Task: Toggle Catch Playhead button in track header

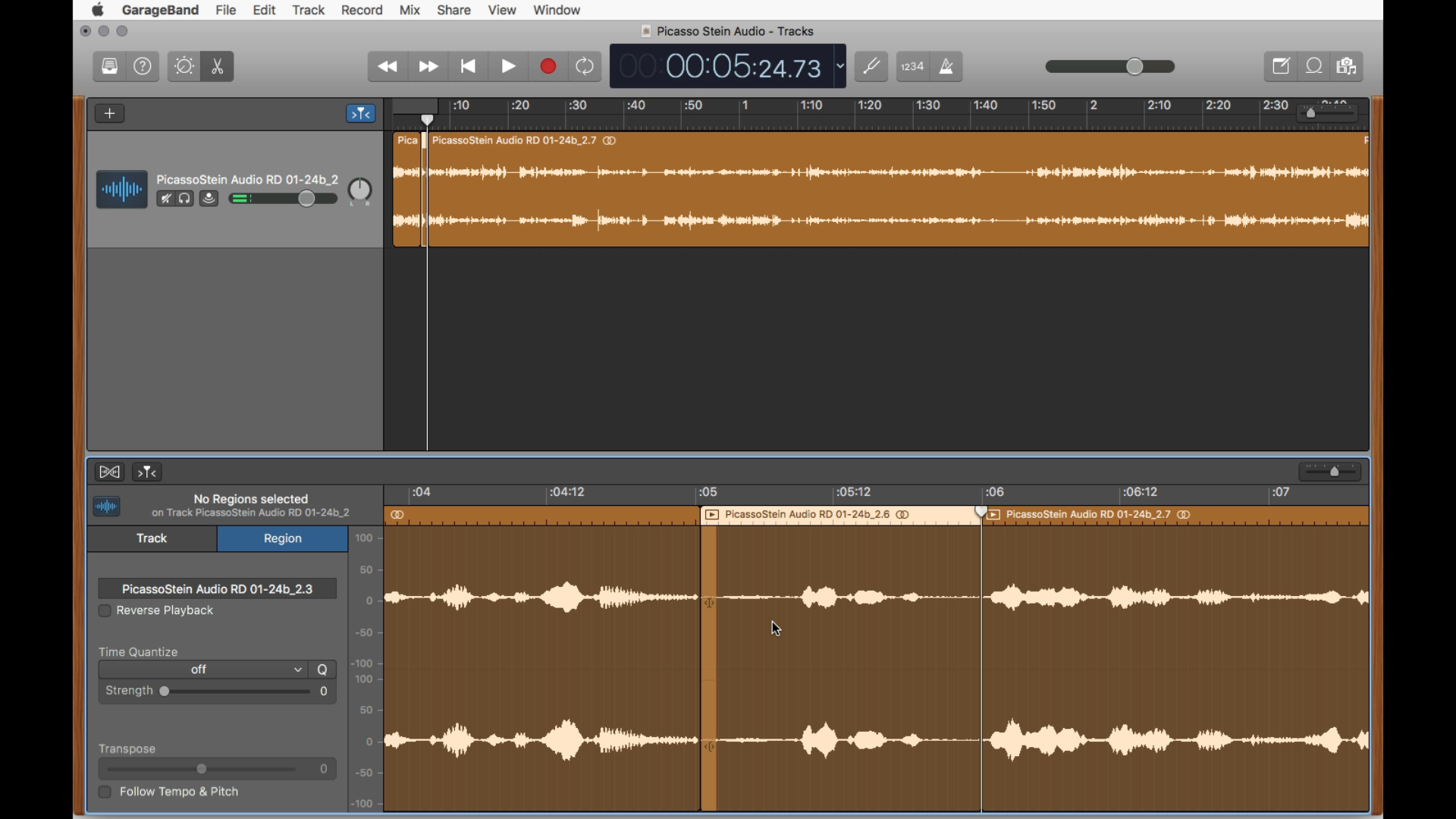Action: pos(361,114)
